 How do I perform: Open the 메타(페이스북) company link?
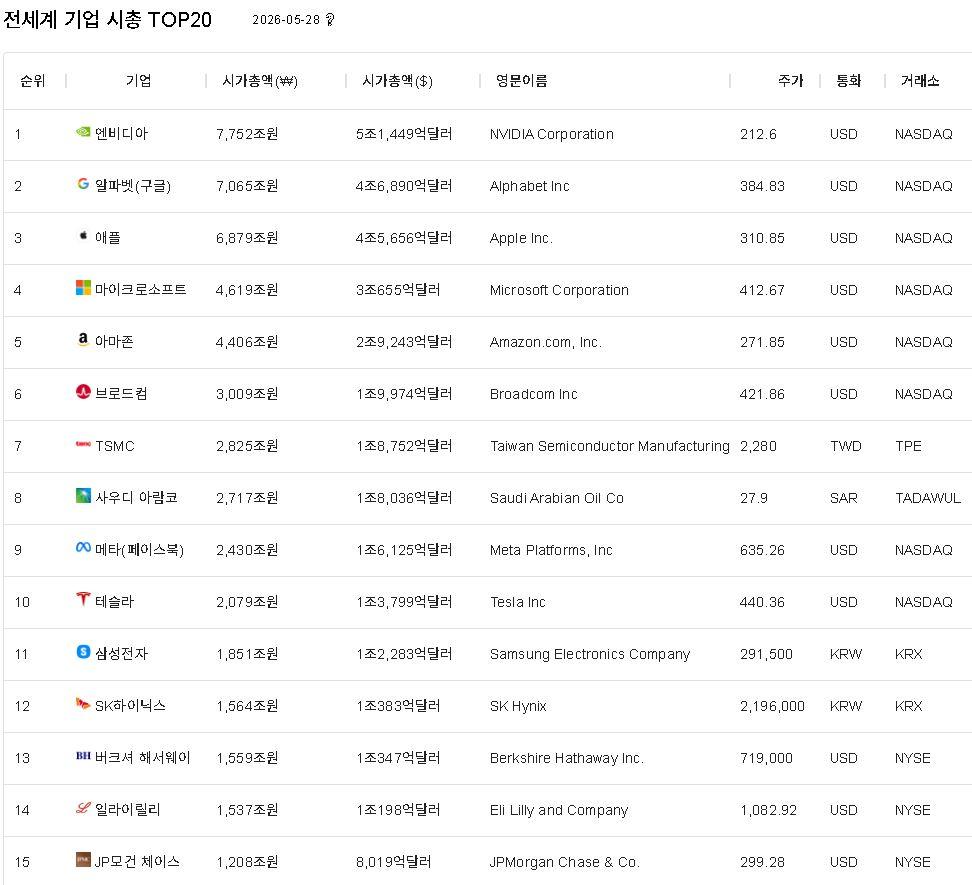tap(139, 549)
